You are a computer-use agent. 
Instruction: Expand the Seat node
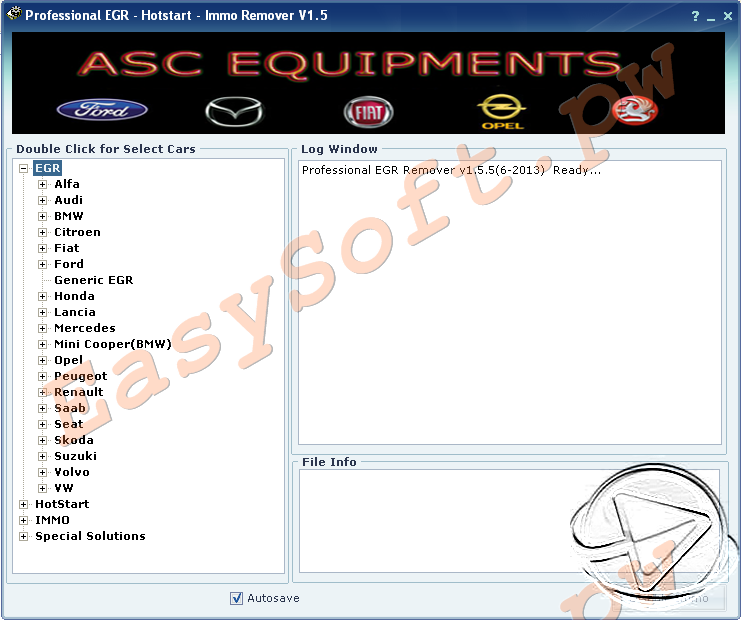click(x=43, y=424)
